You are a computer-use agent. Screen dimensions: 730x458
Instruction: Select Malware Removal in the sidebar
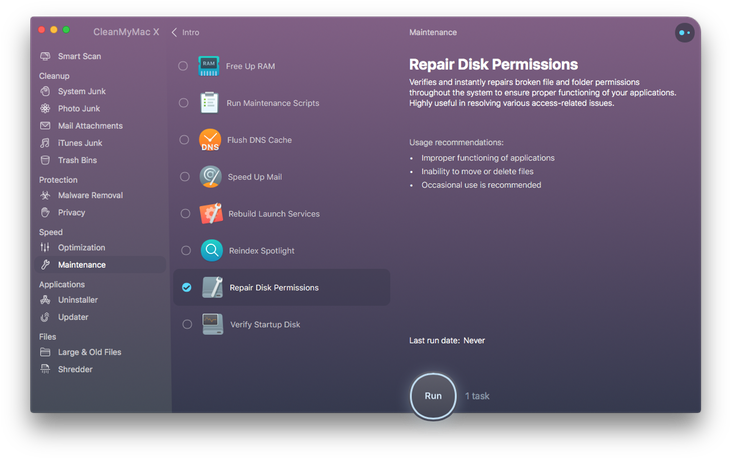(x=89, y=196)
